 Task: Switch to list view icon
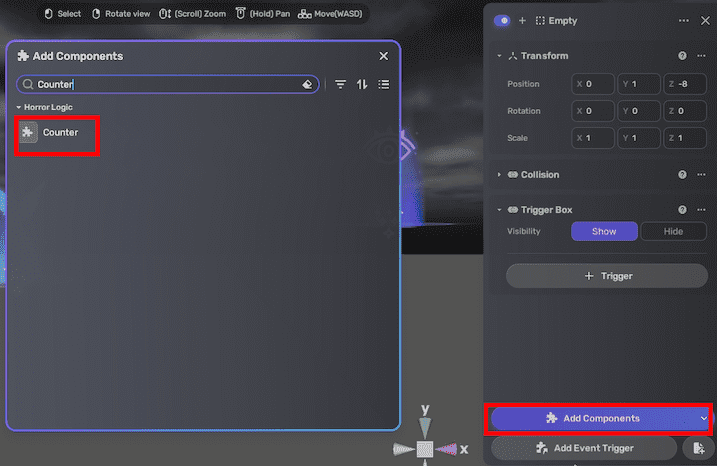click(384, 85)
